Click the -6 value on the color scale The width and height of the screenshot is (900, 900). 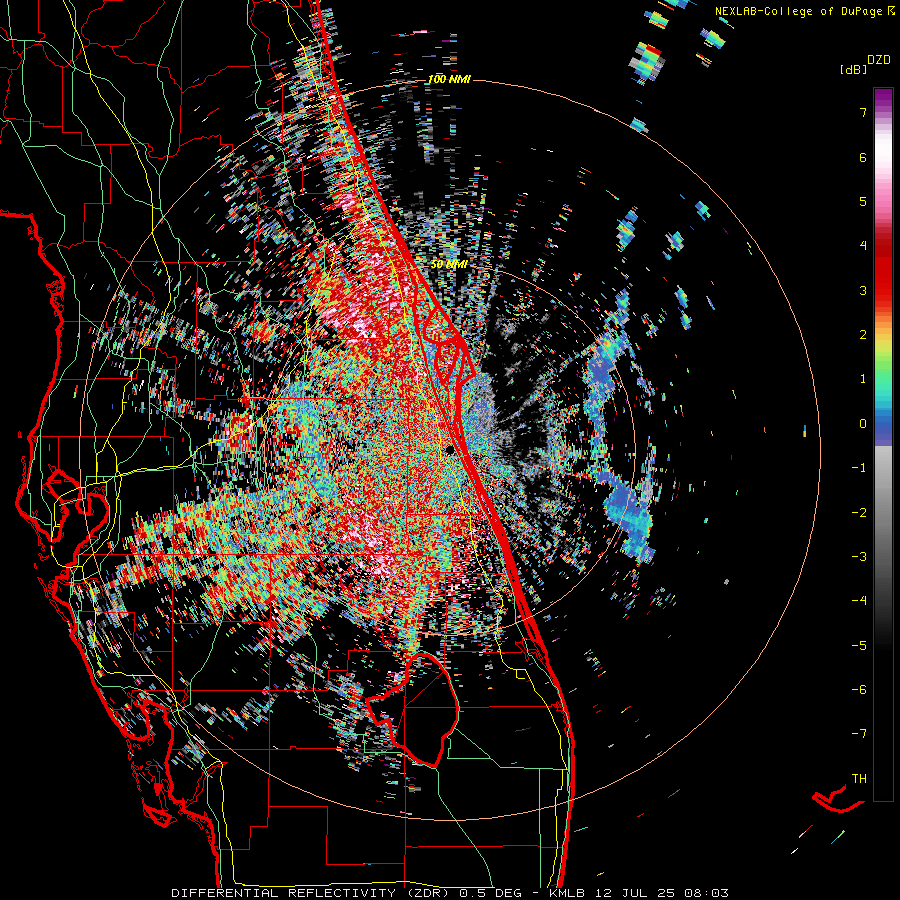click(x=859, y=689)
